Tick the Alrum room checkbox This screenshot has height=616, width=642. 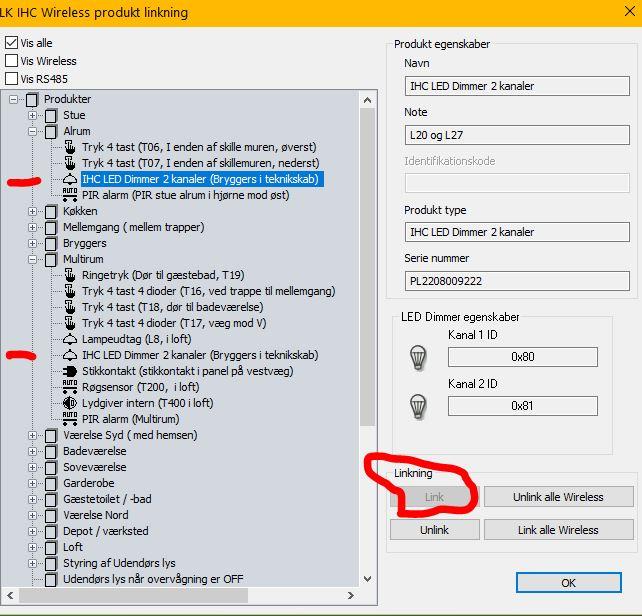point(51,131)
